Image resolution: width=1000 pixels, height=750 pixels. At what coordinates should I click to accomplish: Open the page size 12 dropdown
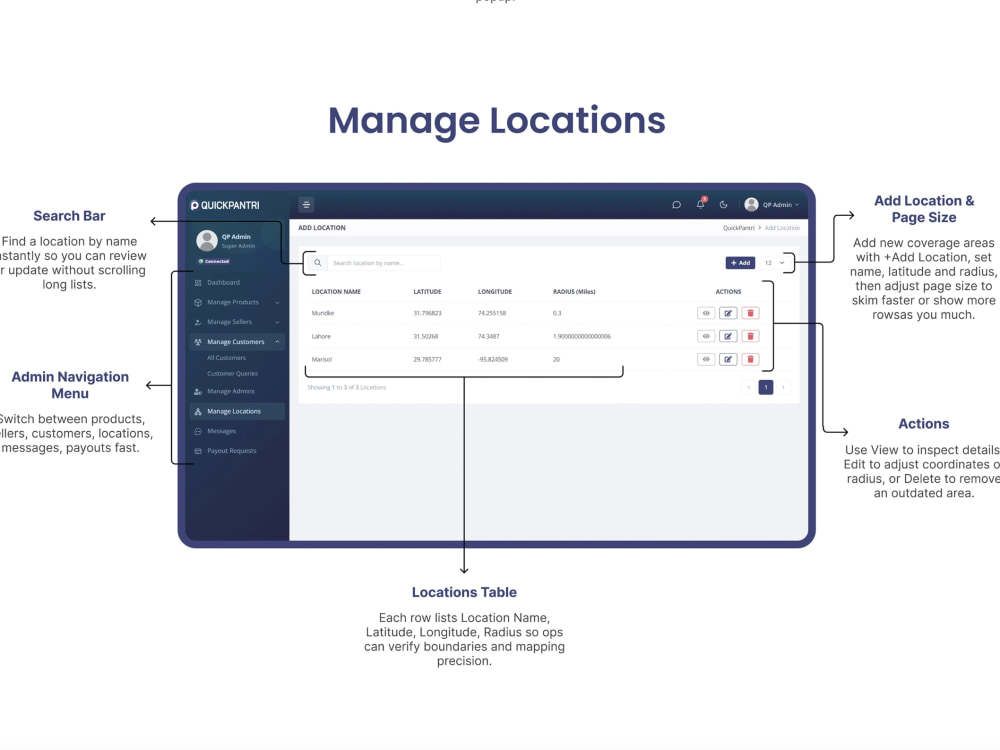774,263
